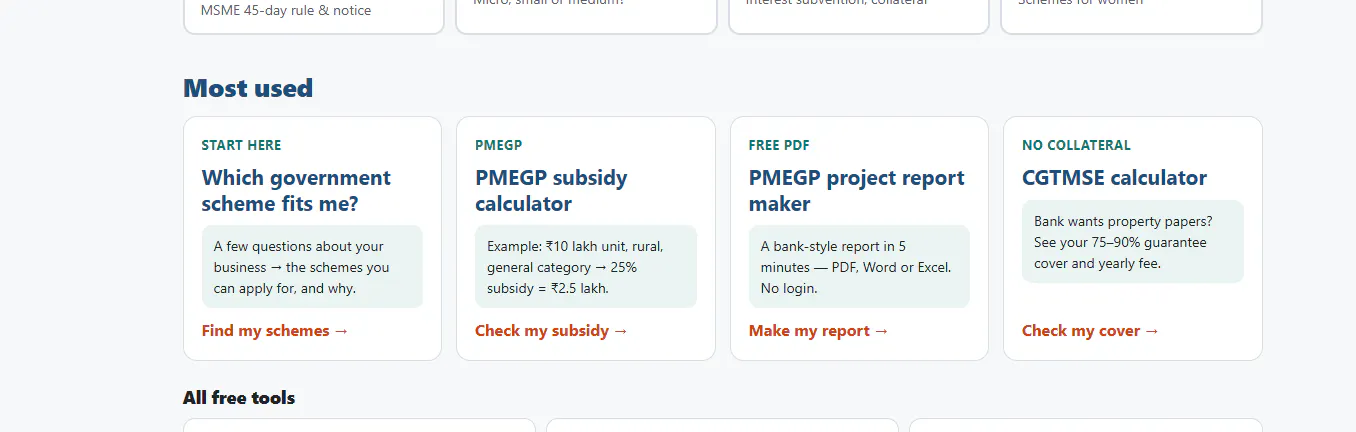Click the bank-style report description box
The width and height of the screenshot is (1356, 432).
(859, 267)
